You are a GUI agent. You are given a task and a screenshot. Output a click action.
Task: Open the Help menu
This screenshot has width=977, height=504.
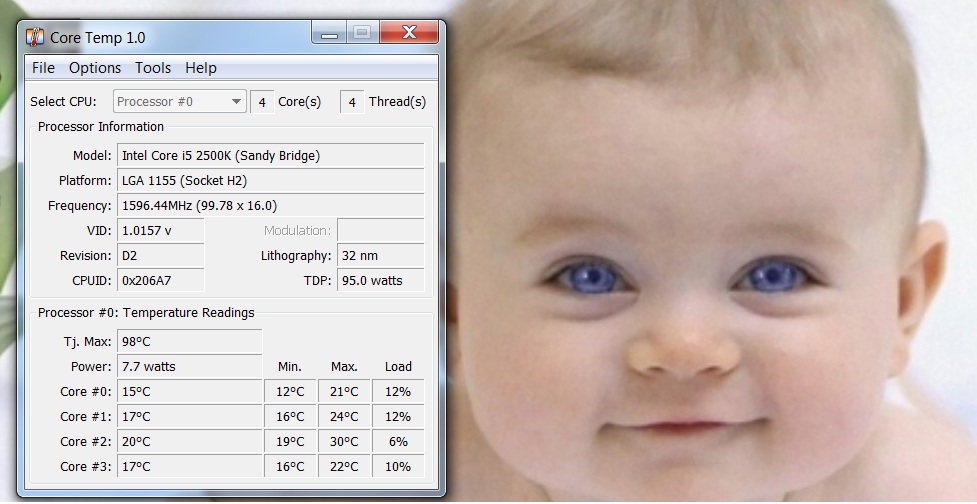[x=201, y=68]
